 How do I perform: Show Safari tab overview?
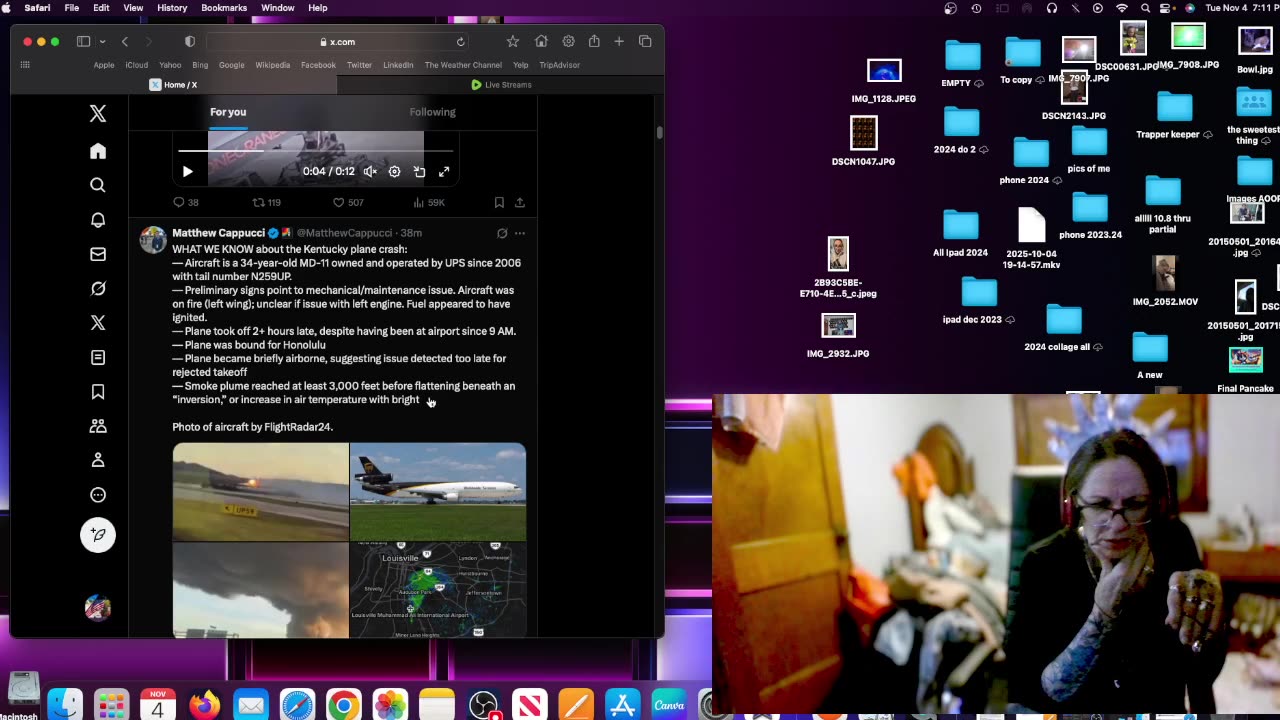(x=645, y=42)
